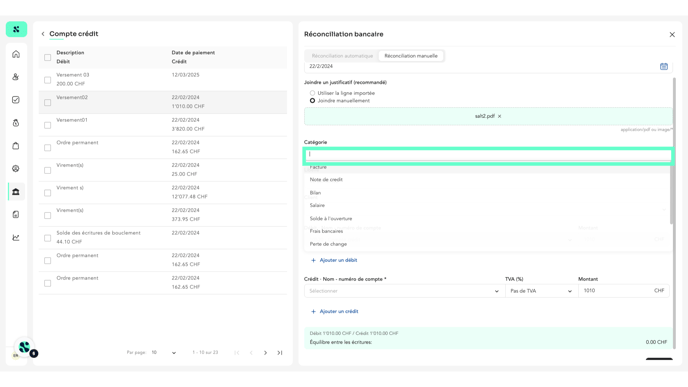Check the Versement02 row checkbox
The image size is (688, 387).
47,103
